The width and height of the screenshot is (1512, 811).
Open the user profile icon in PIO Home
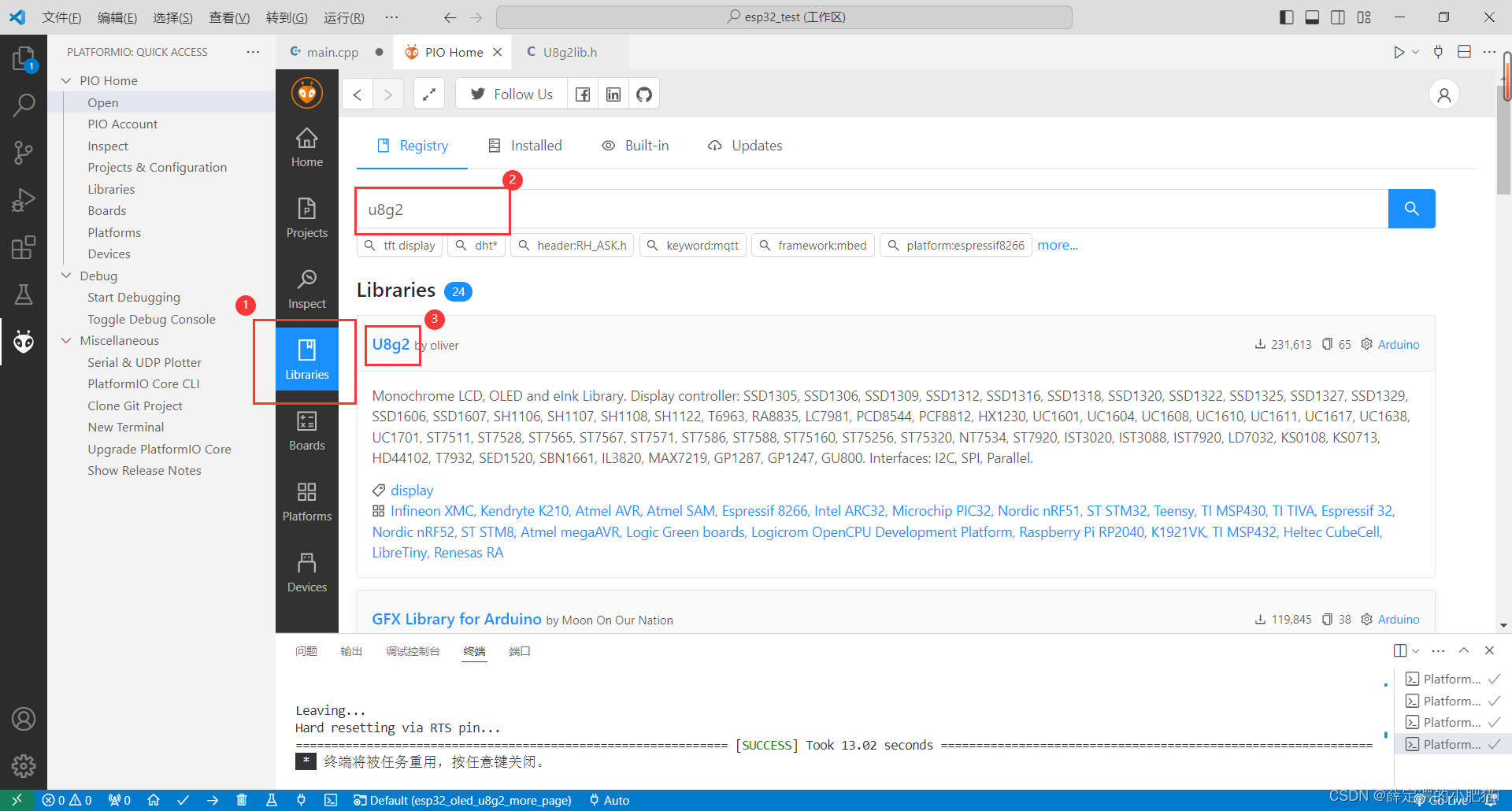click(1444, 95)
